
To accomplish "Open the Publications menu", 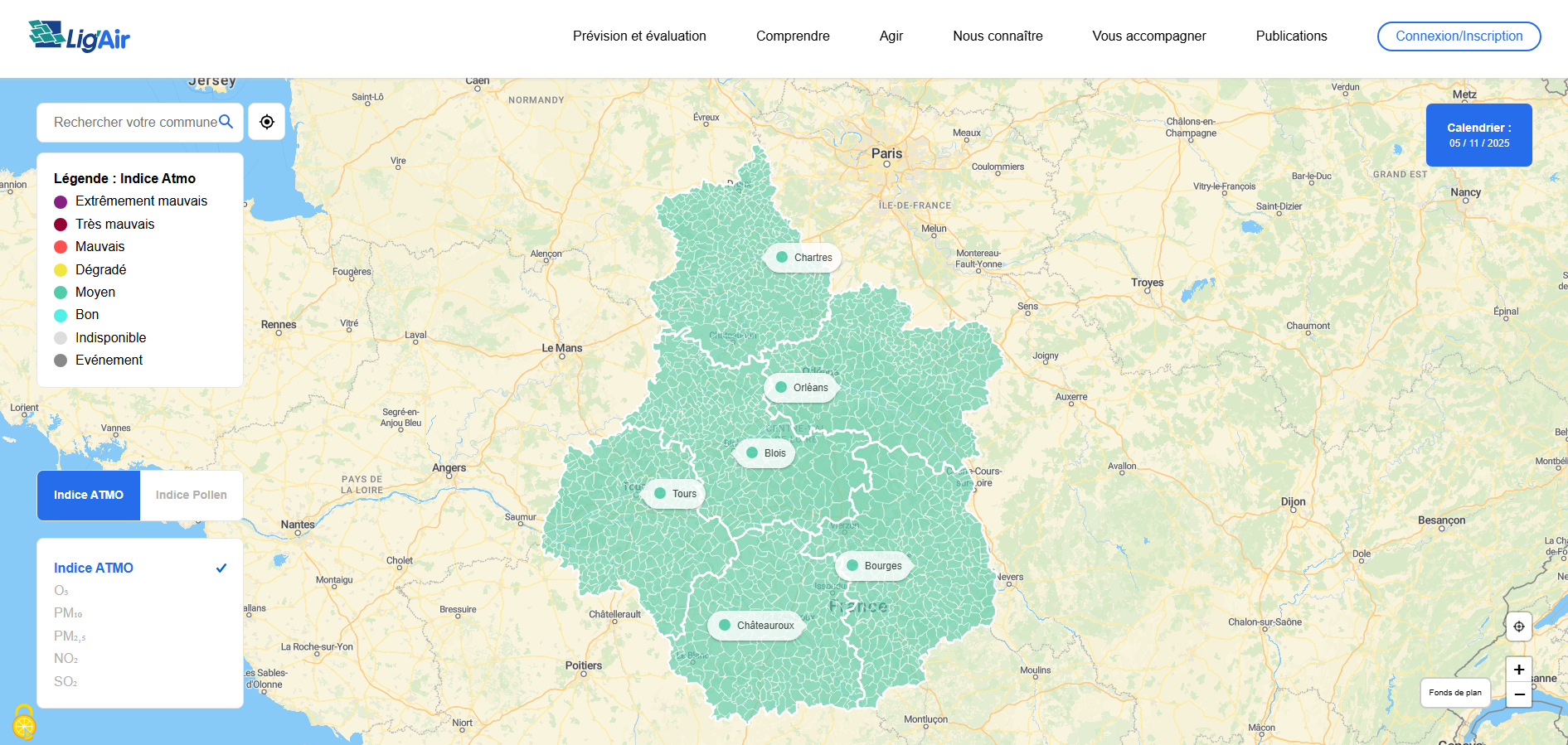I will [x=1291, y=36].
